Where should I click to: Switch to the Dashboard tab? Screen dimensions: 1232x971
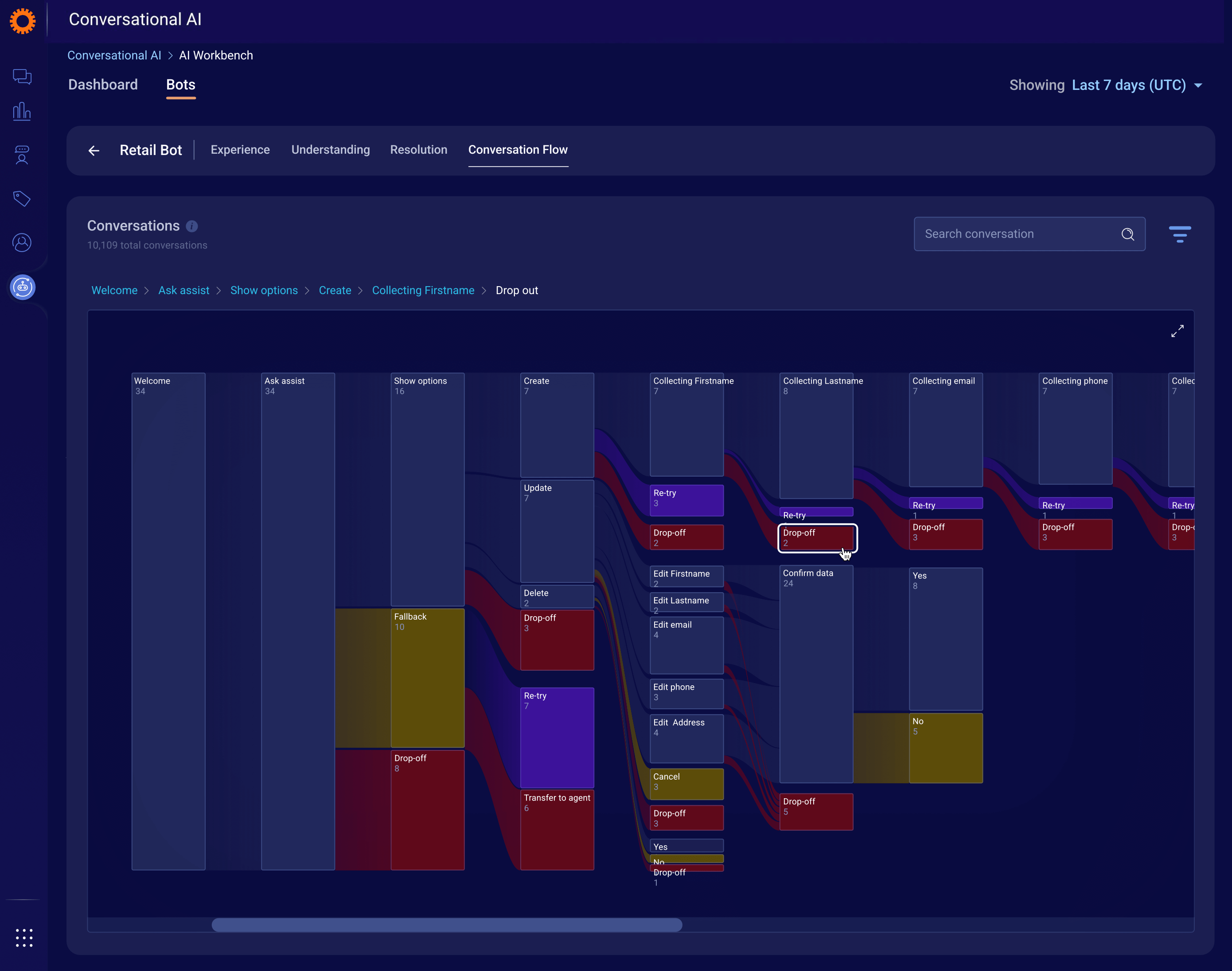pyautogui.click(x=103, y=85)
